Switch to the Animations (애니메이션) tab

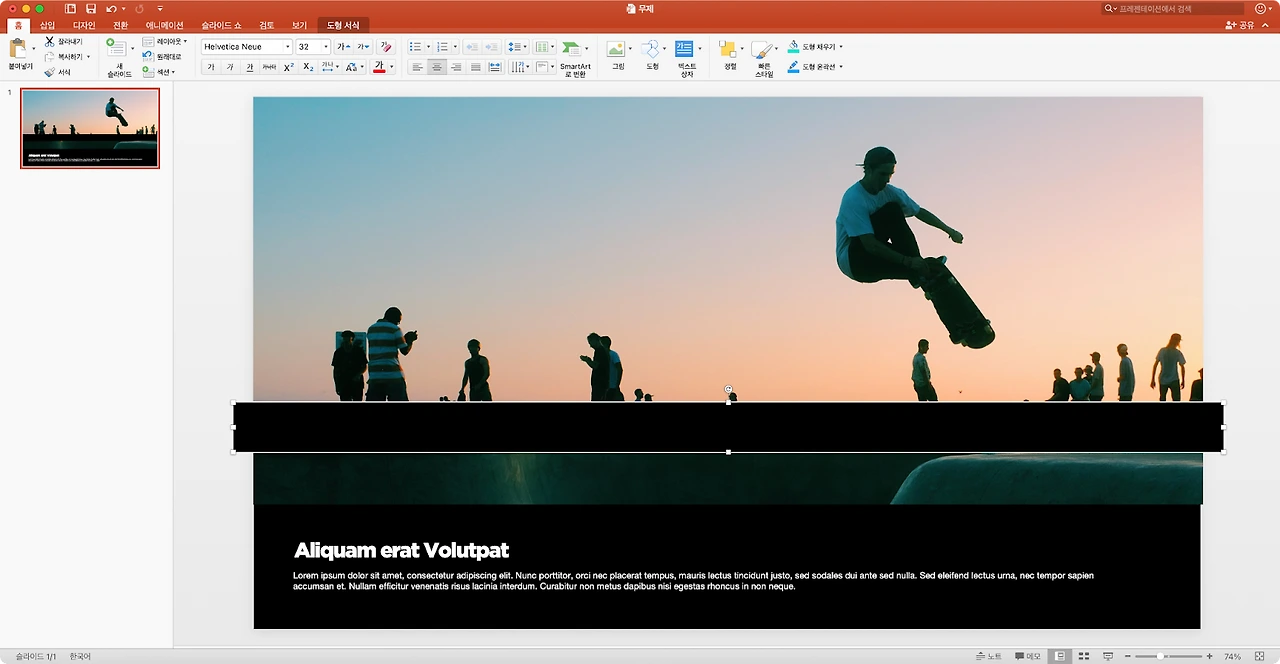[165, 25]
